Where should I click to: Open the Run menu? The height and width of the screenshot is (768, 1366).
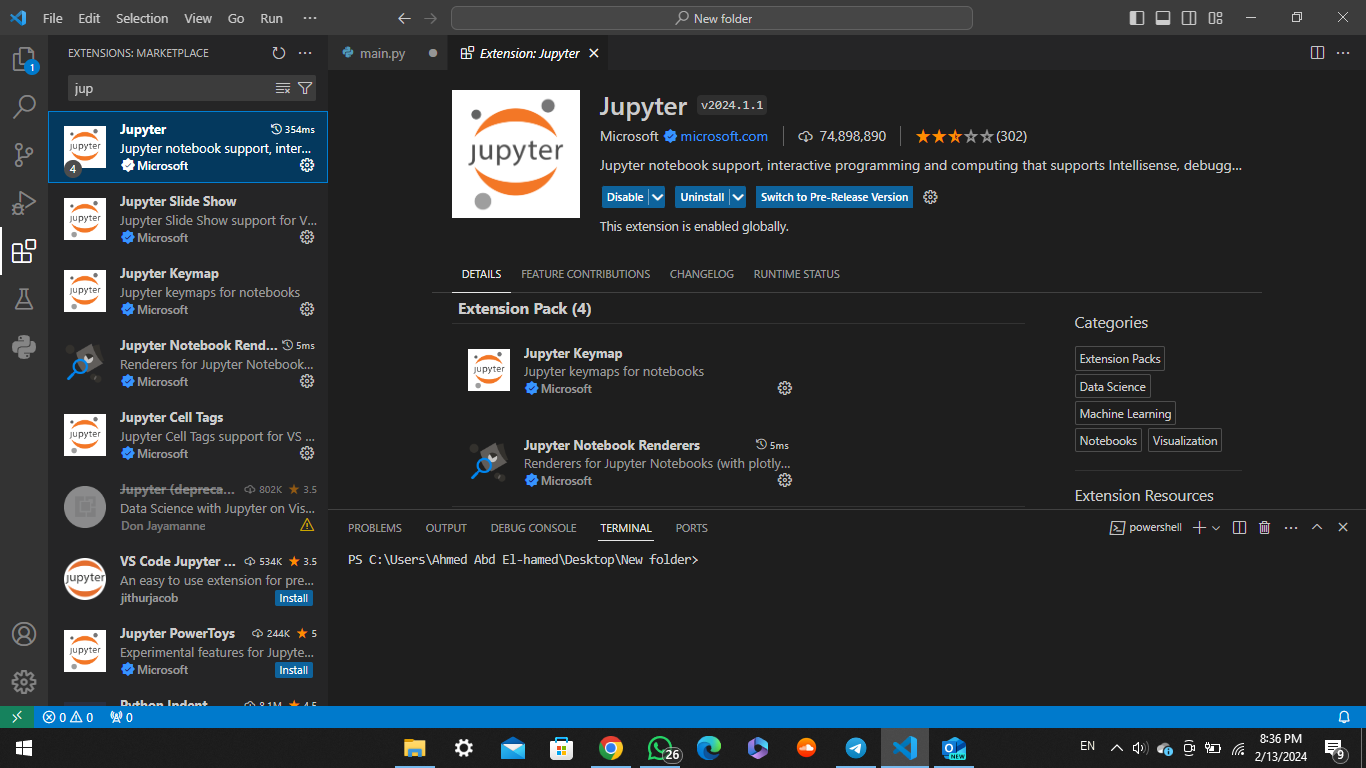[271, 18]
